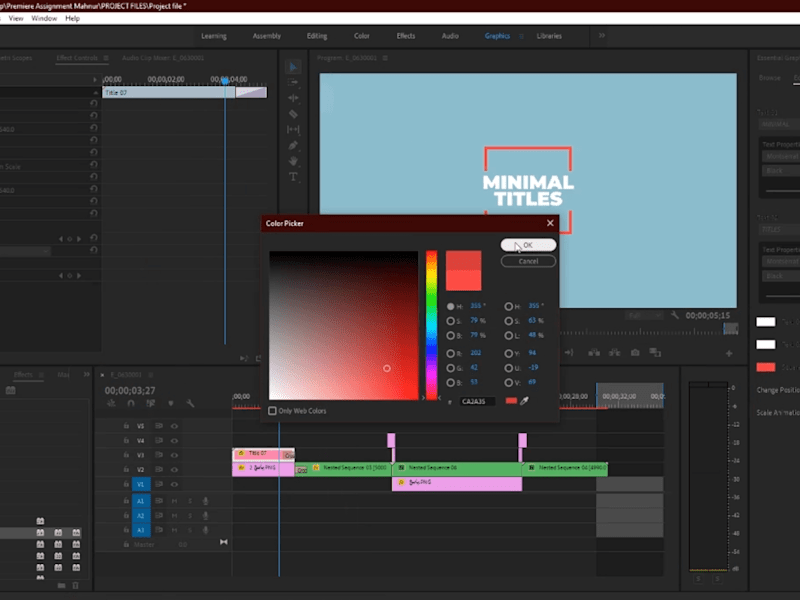Screen dimensions: 800x600
Task: Open the Comparison View icon
Action: pyautogui.click(x=655, y=353)
